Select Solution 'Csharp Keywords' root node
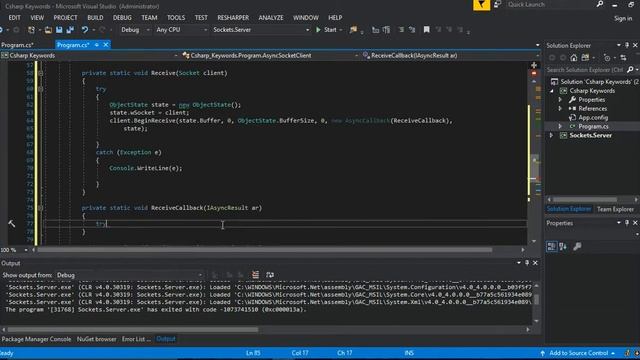 click(x=599, y=82)
